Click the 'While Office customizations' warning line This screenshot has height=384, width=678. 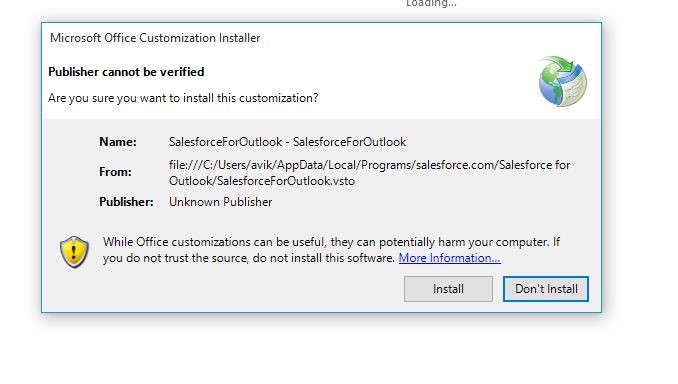pyautogui.click(x=331, y=242)
